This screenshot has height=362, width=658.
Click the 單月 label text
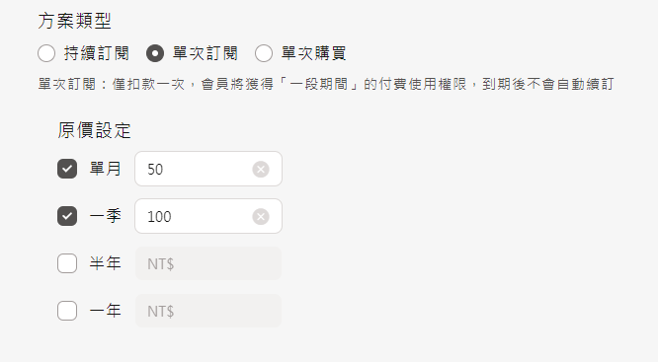105,169
